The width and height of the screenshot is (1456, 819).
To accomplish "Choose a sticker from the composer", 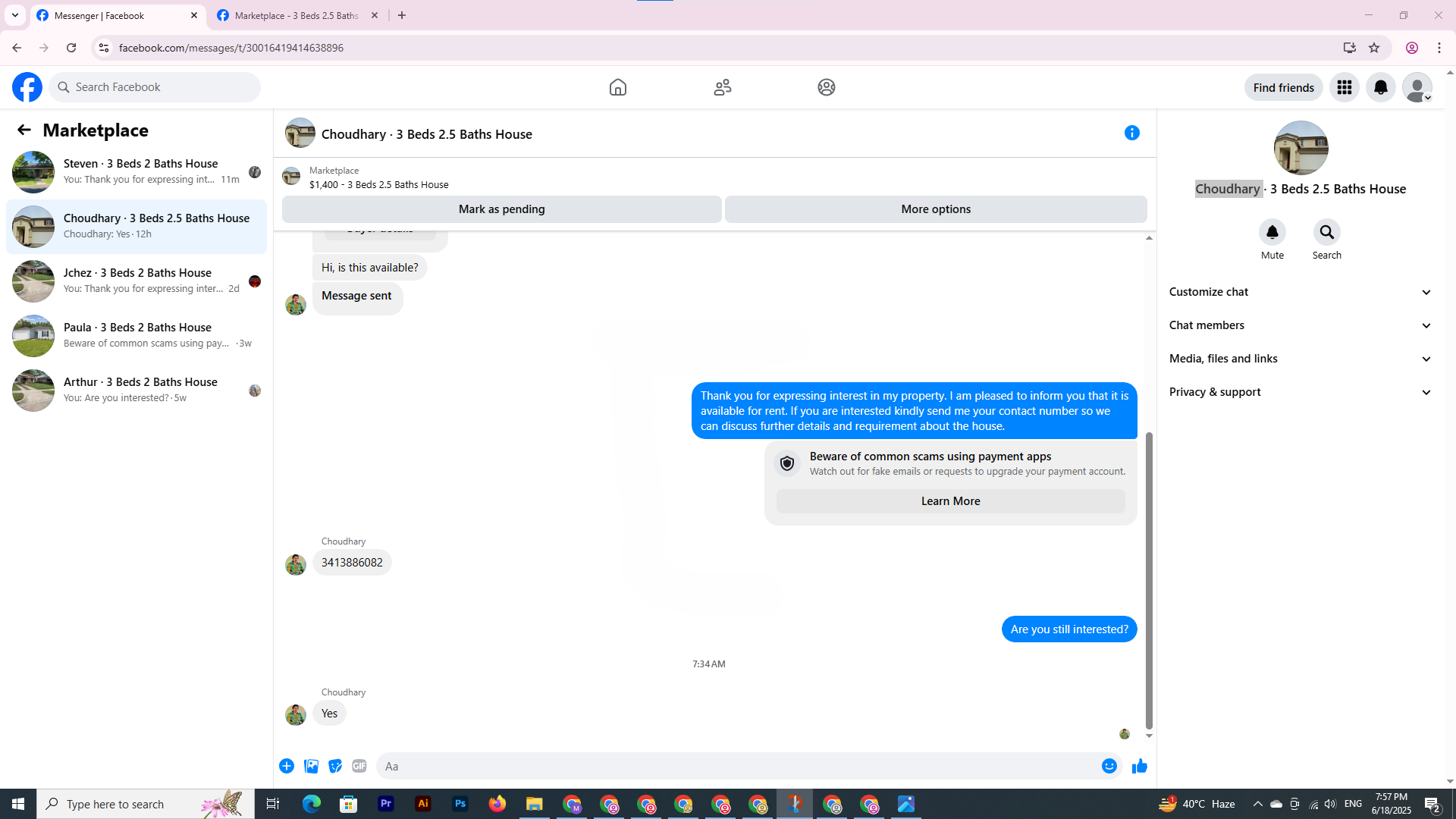I will [x=335, y=766].
